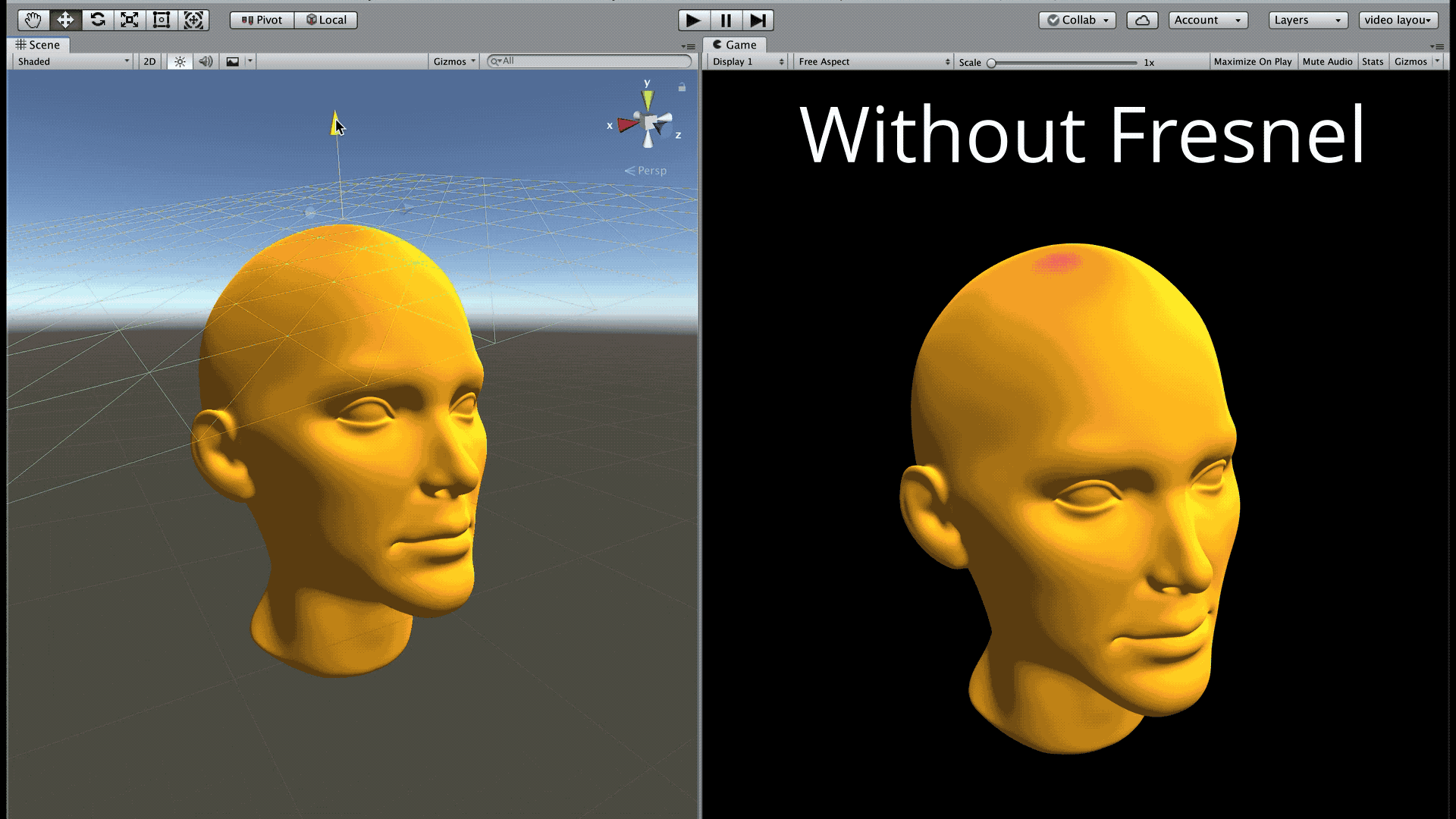This screenshot has height=819, width=1456.
Task: Click Maximize On Play button
Action: click(x=1252, y=61)
